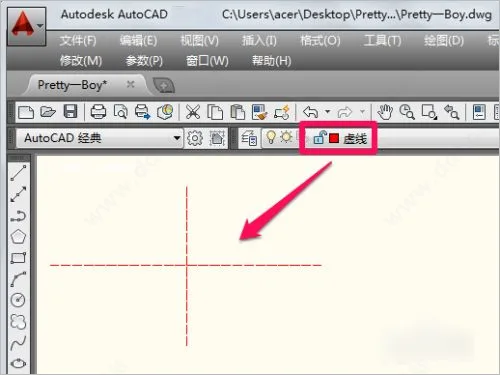The image size is (500, 375).
Task: Select the Circle tool
Action: pos(18,300)
